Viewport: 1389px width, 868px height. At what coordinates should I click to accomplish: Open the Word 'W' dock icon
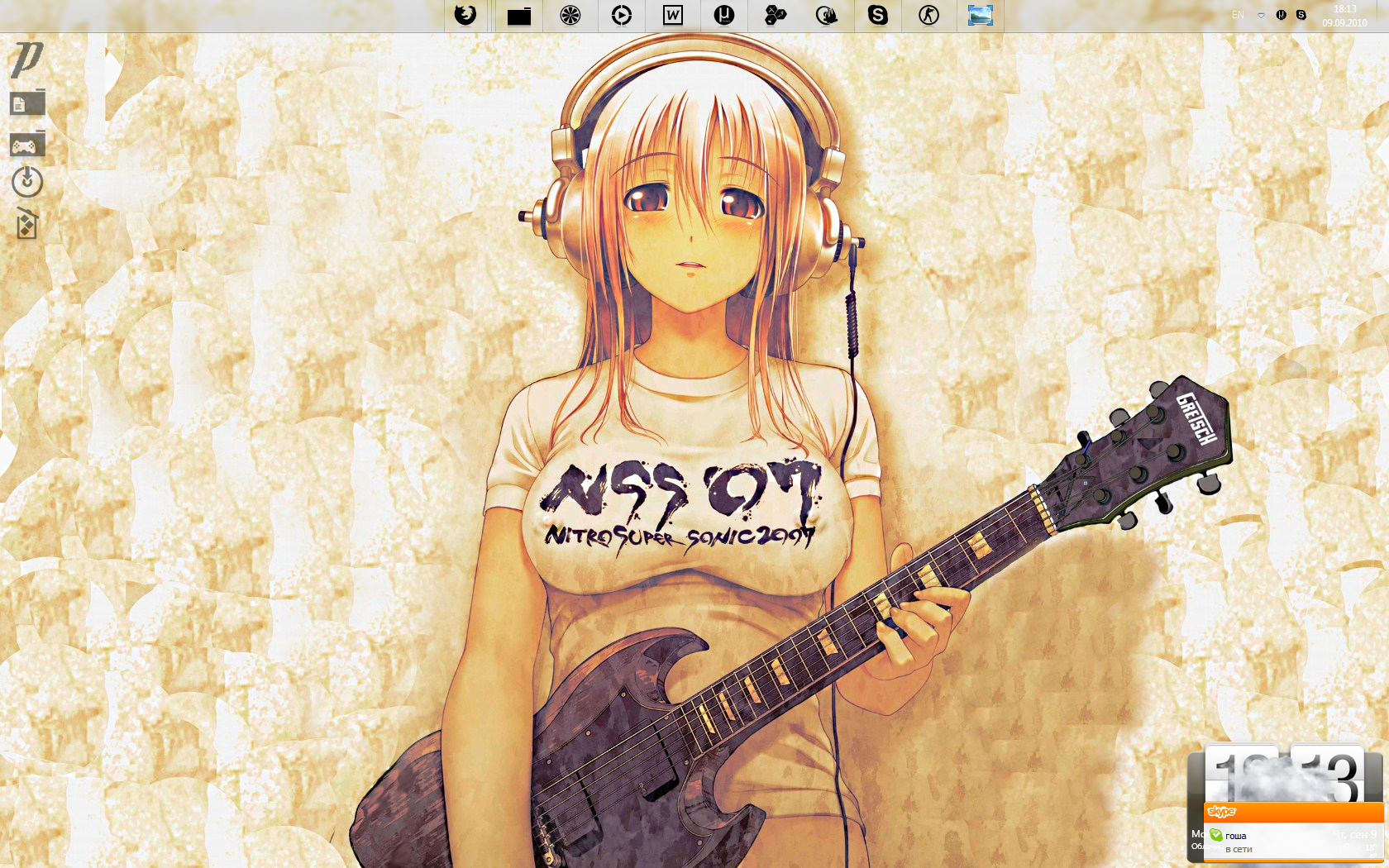tap(673, 15)
